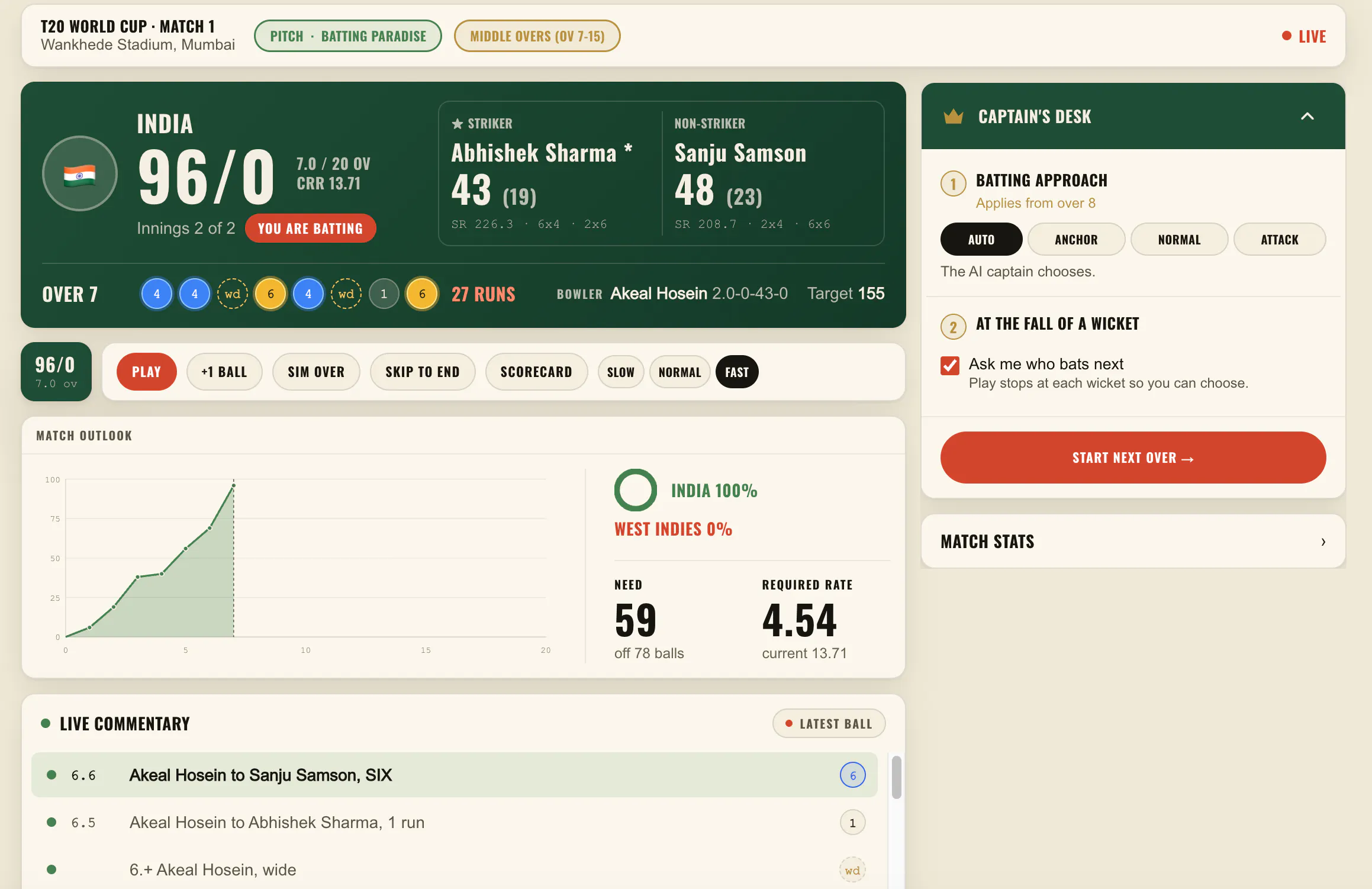Click the Sim Over button
This screenshot has height=889, width=1372.
click(x=316, y=372)
